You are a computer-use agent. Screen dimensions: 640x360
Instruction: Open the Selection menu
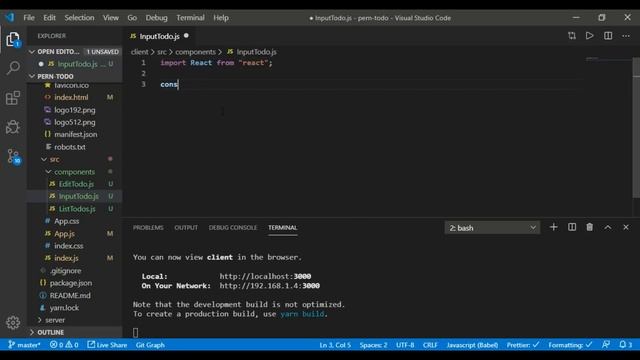point(79,18)
